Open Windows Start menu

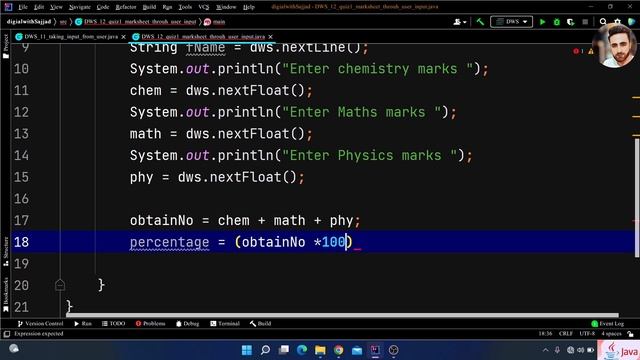point(247,350)
